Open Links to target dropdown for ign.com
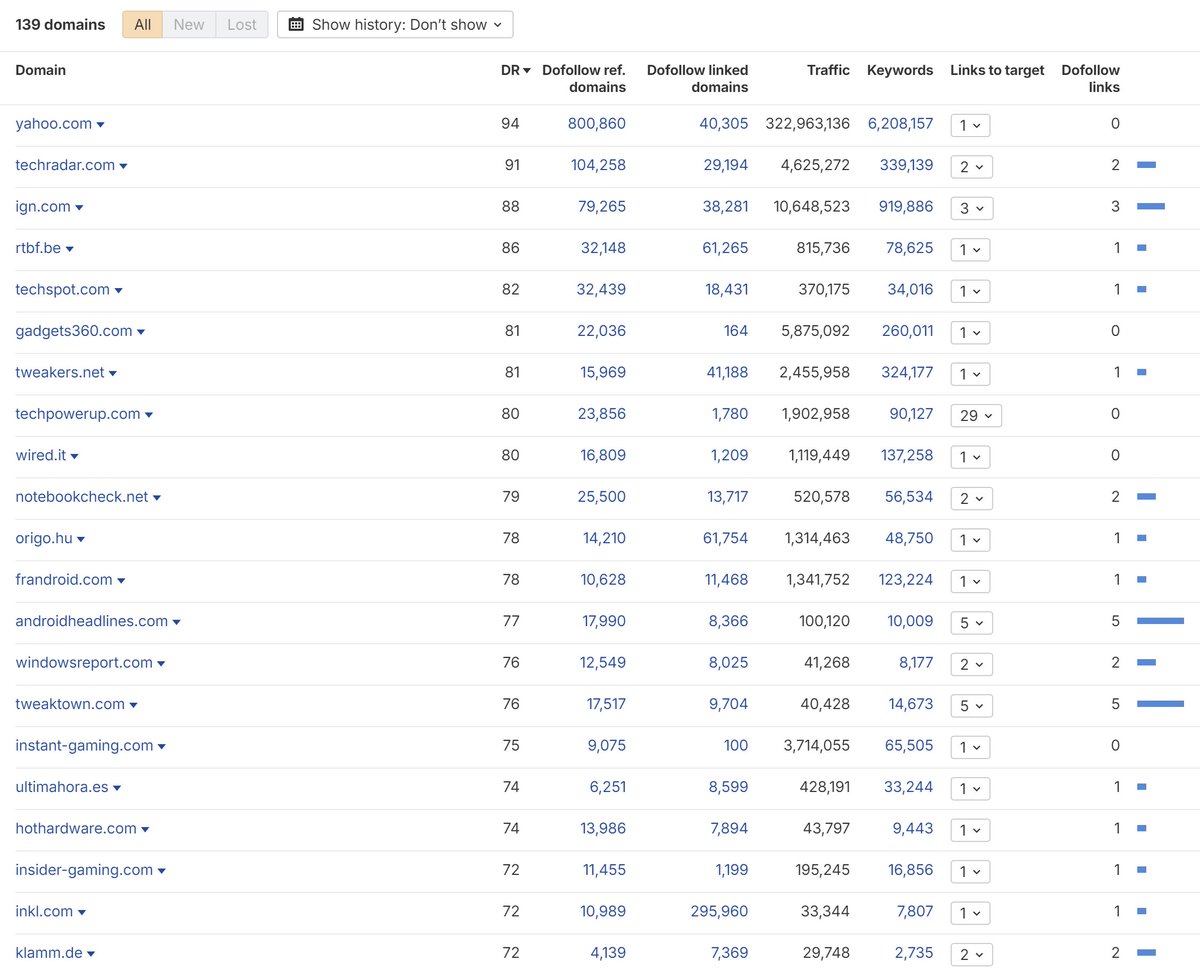 click(x=971, y=208)
